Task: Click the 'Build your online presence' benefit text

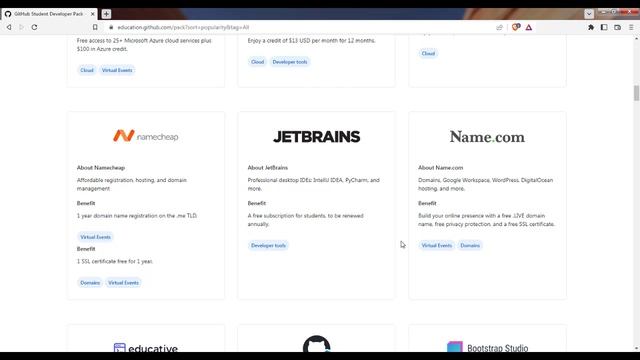Action: point(487,220)
